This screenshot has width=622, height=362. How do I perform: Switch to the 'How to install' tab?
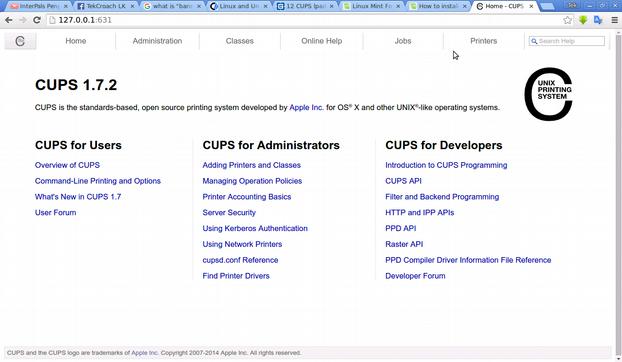click(438, 6)
